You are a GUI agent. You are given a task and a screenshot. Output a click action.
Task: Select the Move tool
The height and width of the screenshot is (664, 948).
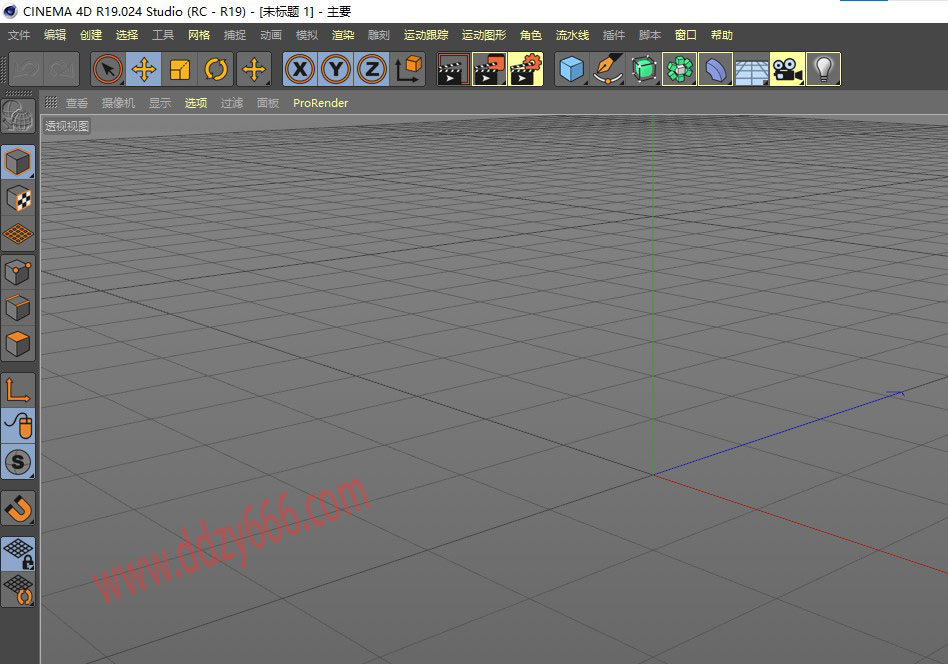pos(144,69)
